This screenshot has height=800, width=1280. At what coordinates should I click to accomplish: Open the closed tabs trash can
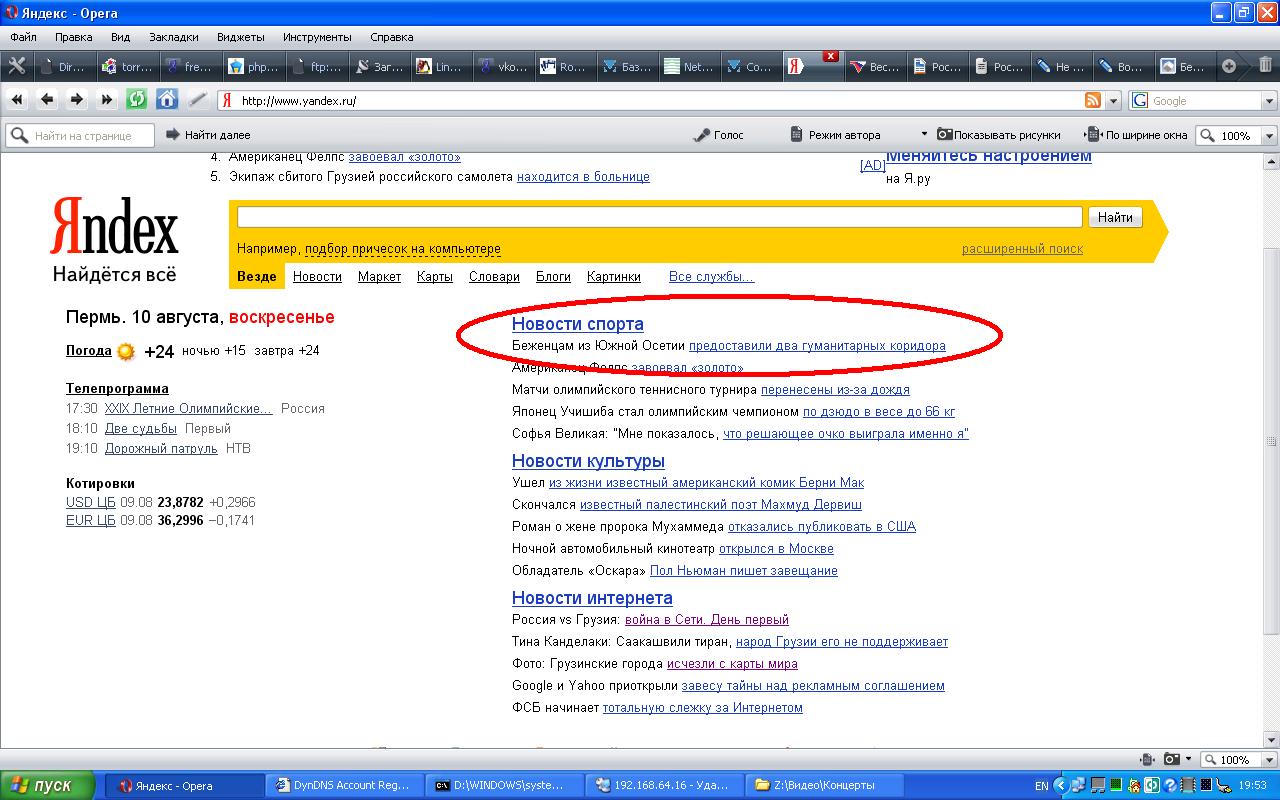[1266, 66]
